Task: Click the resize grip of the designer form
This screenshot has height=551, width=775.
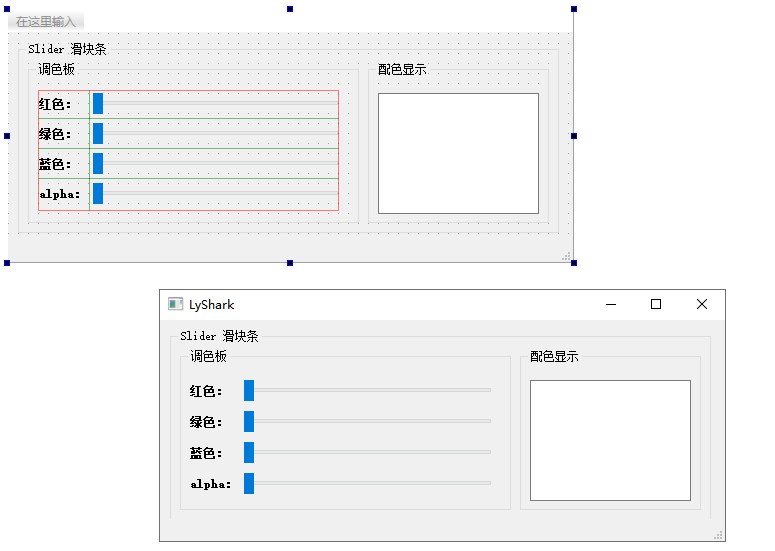Action: coord(566,257)
